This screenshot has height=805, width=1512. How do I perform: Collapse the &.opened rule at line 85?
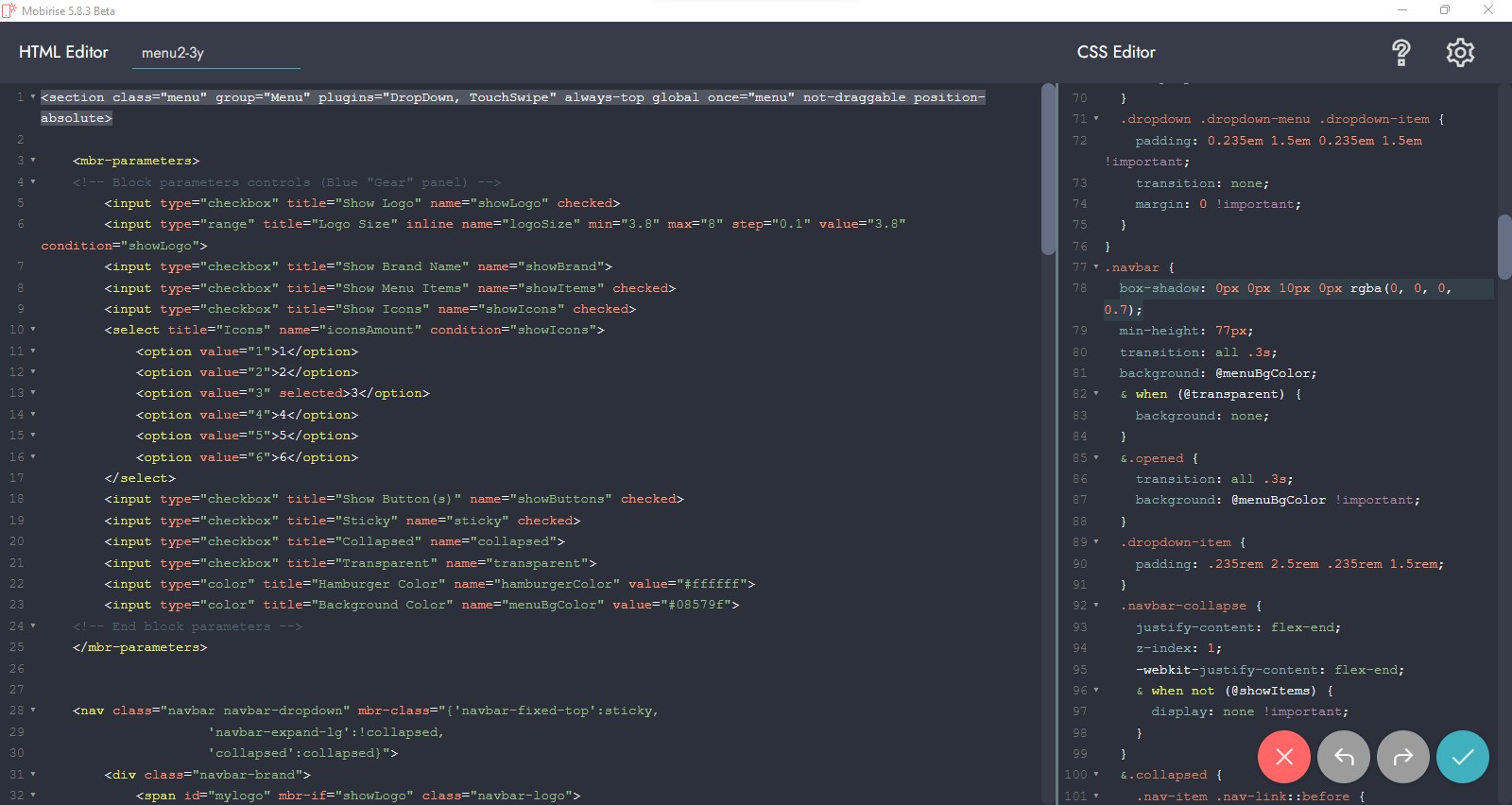1096,458
